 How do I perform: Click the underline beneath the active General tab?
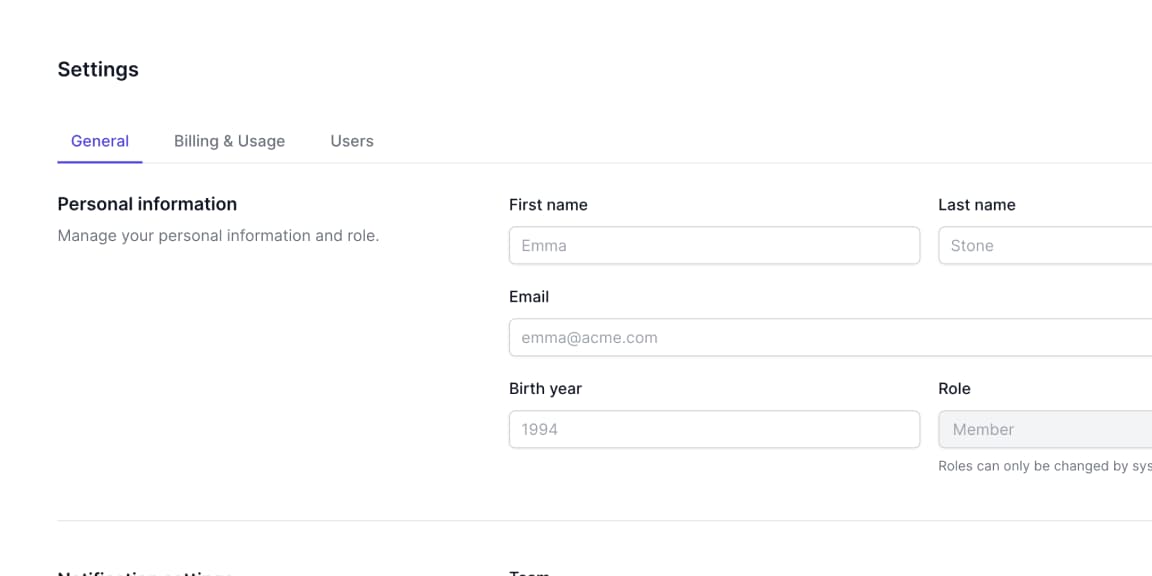pyautogui.click(x=100, y=160)
